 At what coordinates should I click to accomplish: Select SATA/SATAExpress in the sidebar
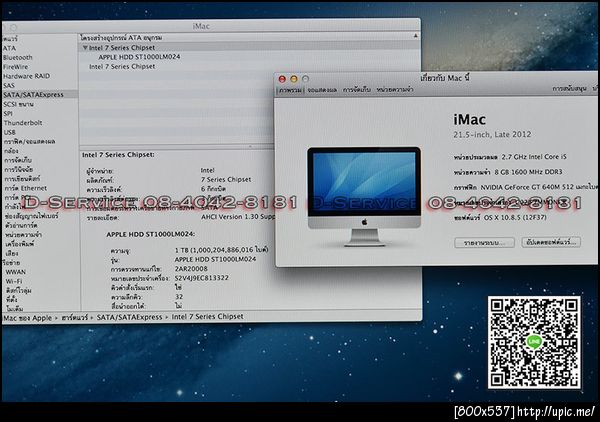click(34, 95)
